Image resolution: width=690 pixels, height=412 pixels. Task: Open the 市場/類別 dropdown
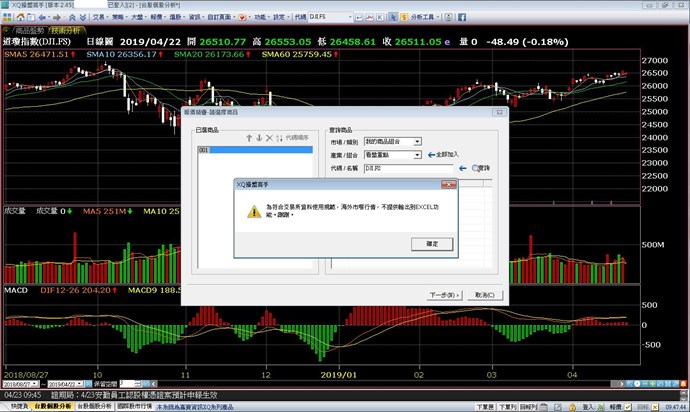416,141
